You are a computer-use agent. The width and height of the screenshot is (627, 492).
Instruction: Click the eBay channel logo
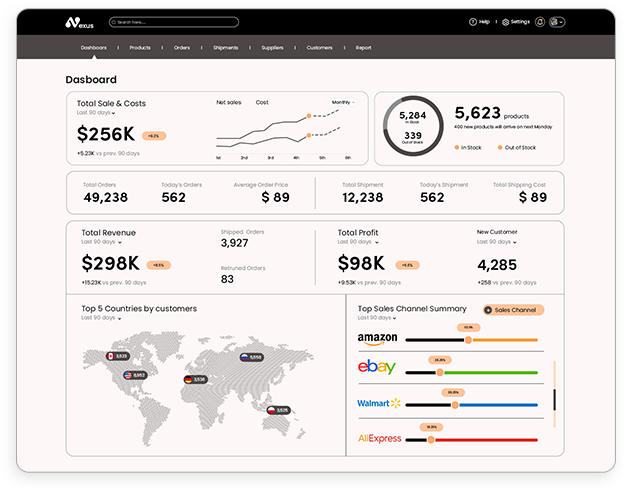tap(376, 368)
